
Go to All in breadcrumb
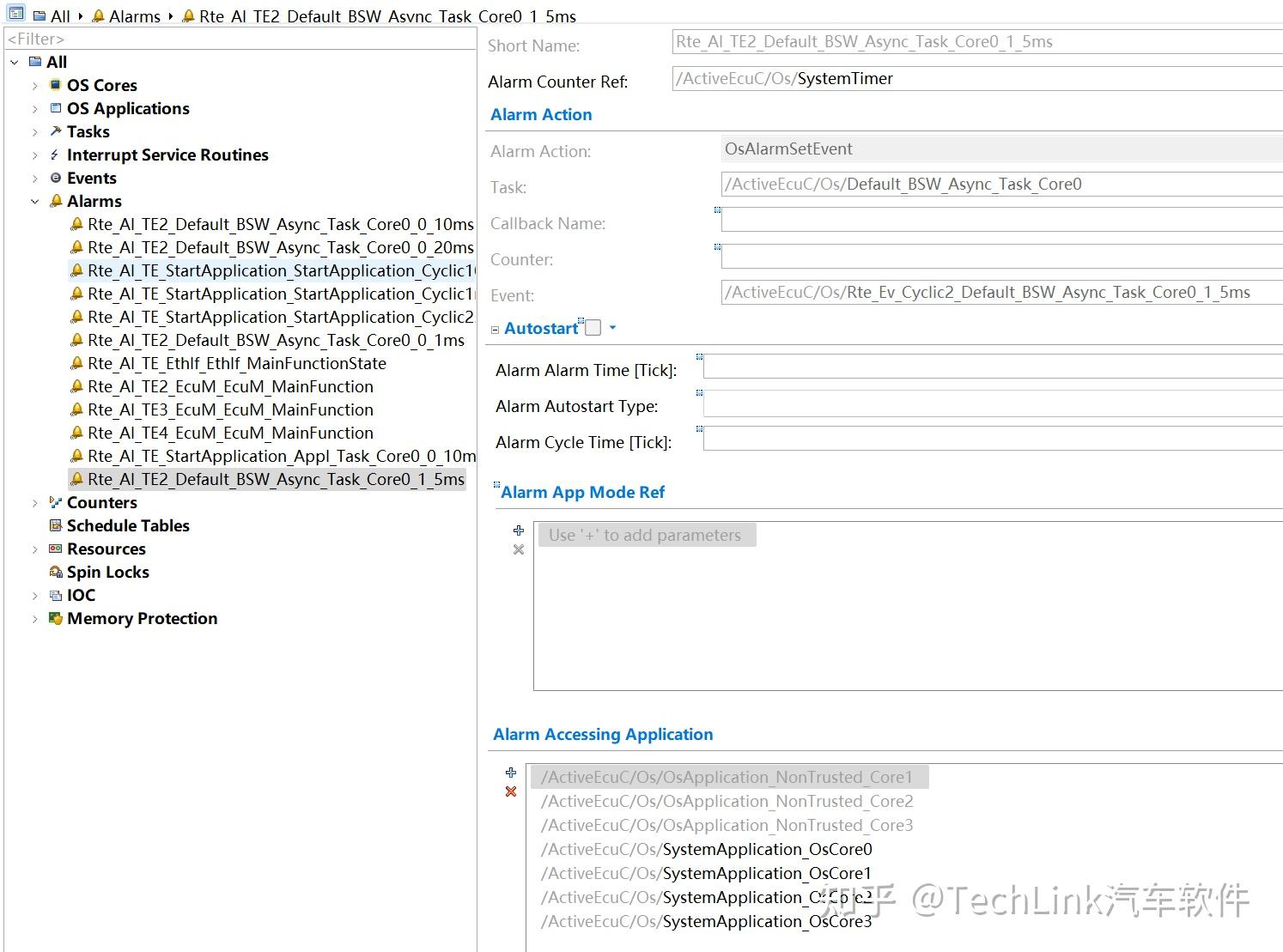60,15
